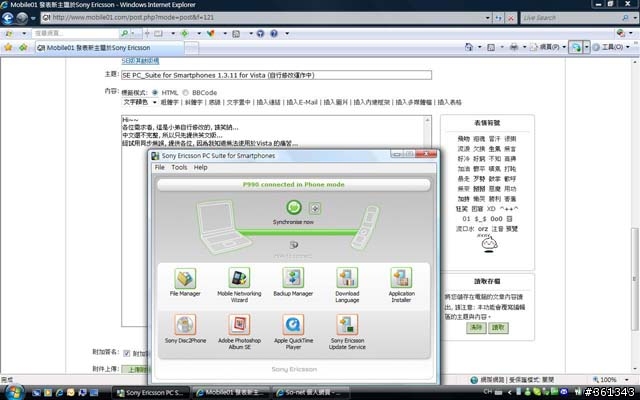This screenshot has height=400, width=640.
Task: Select the HTML mode radio button
Action: [155, 93]
